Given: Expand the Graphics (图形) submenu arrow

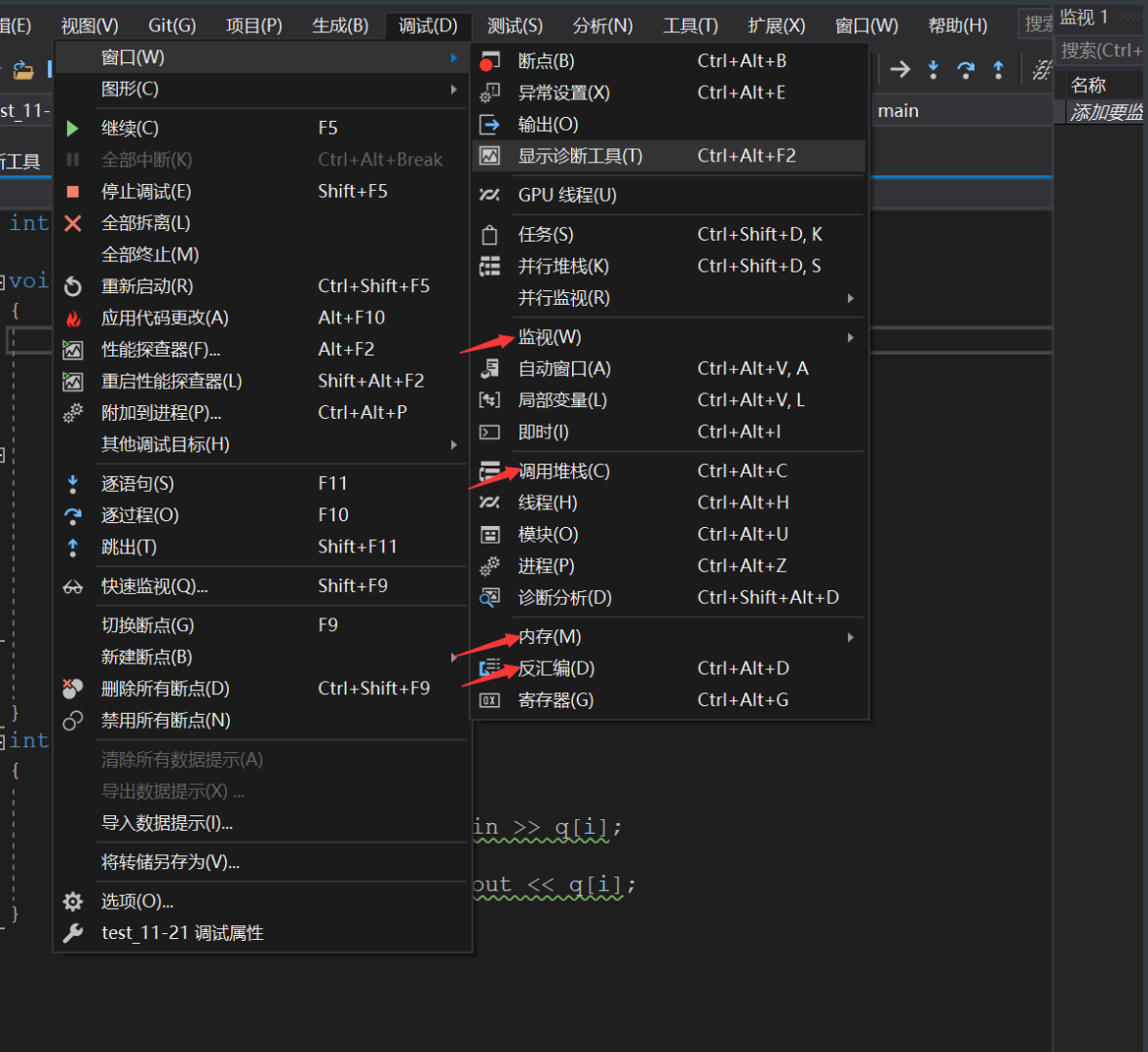Looking at the screenshot, I should (x=454, y=90).
